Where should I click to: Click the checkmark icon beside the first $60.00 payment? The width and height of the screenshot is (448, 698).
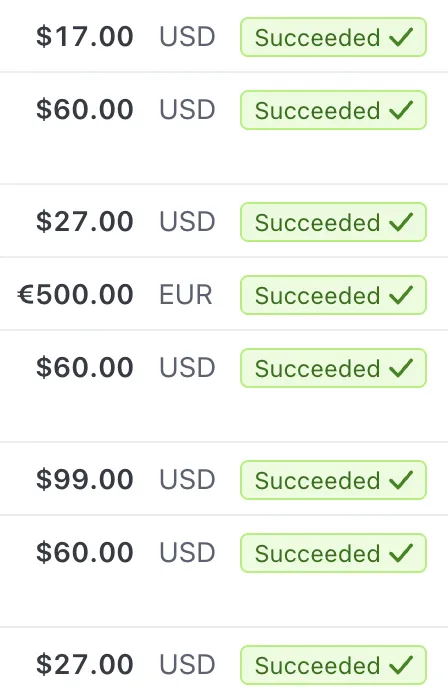pyautogui.click(x=401, y=110)
